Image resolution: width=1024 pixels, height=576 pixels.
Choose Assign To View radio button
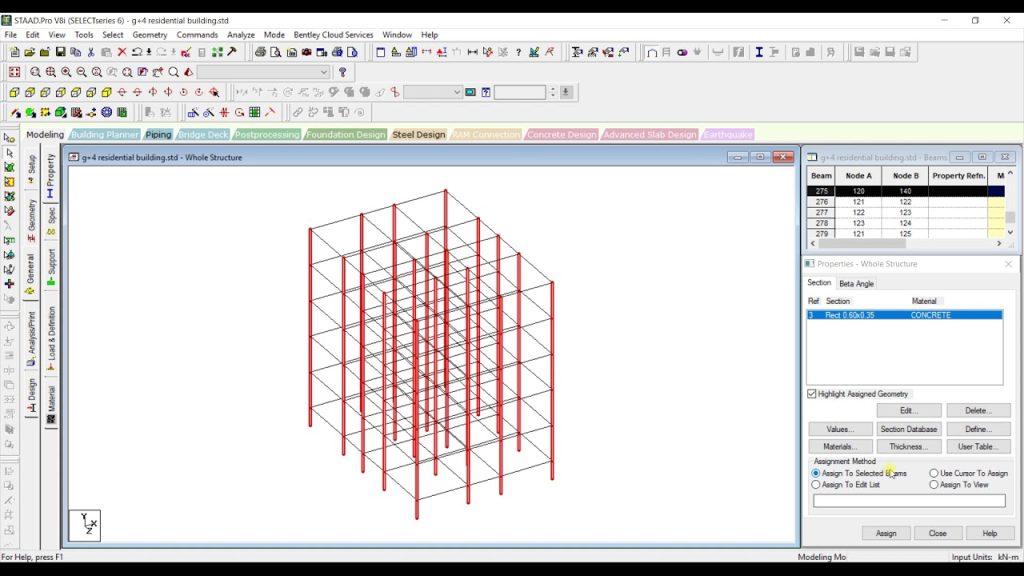935,485
